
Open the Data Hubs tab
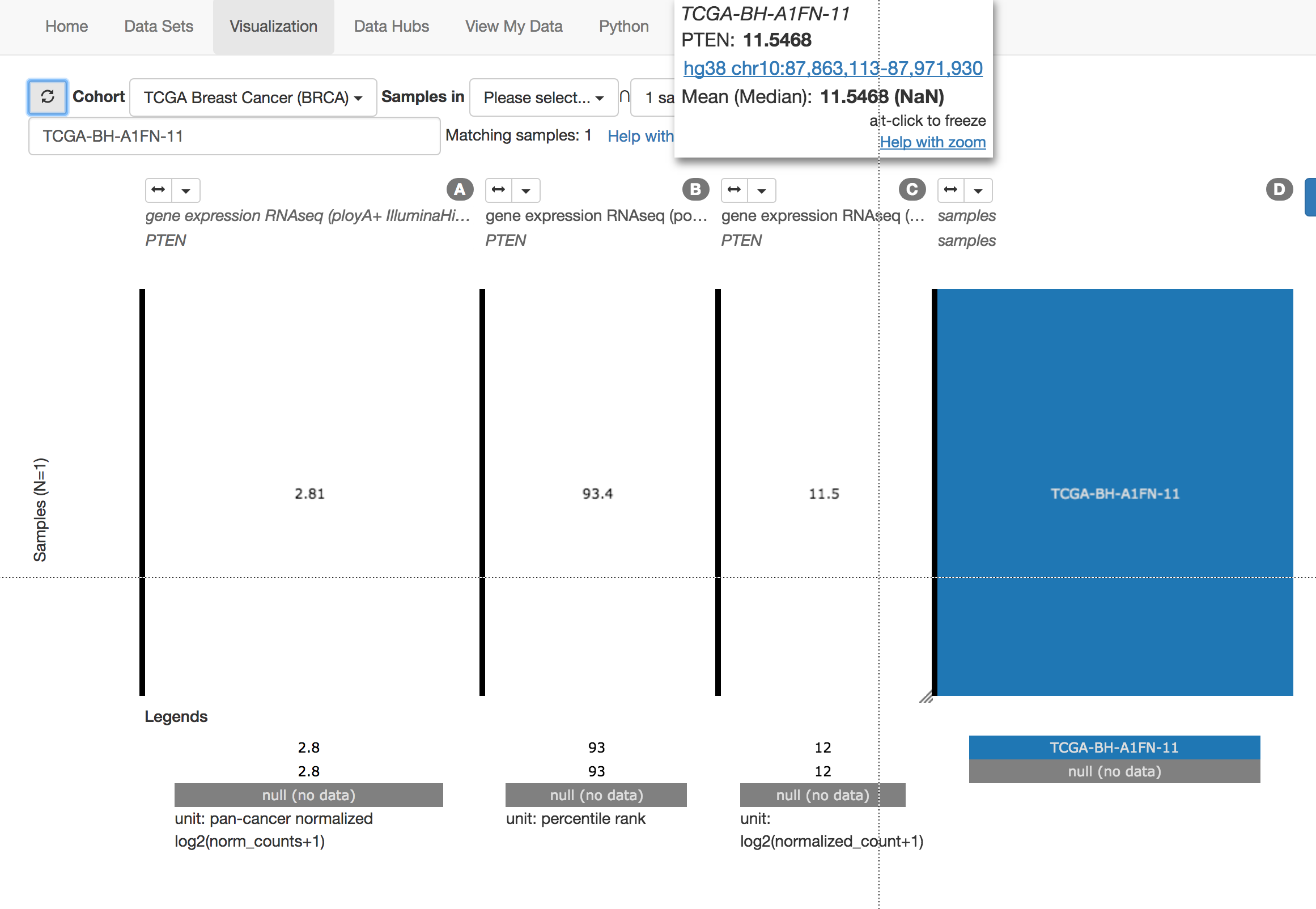point(391,26)
